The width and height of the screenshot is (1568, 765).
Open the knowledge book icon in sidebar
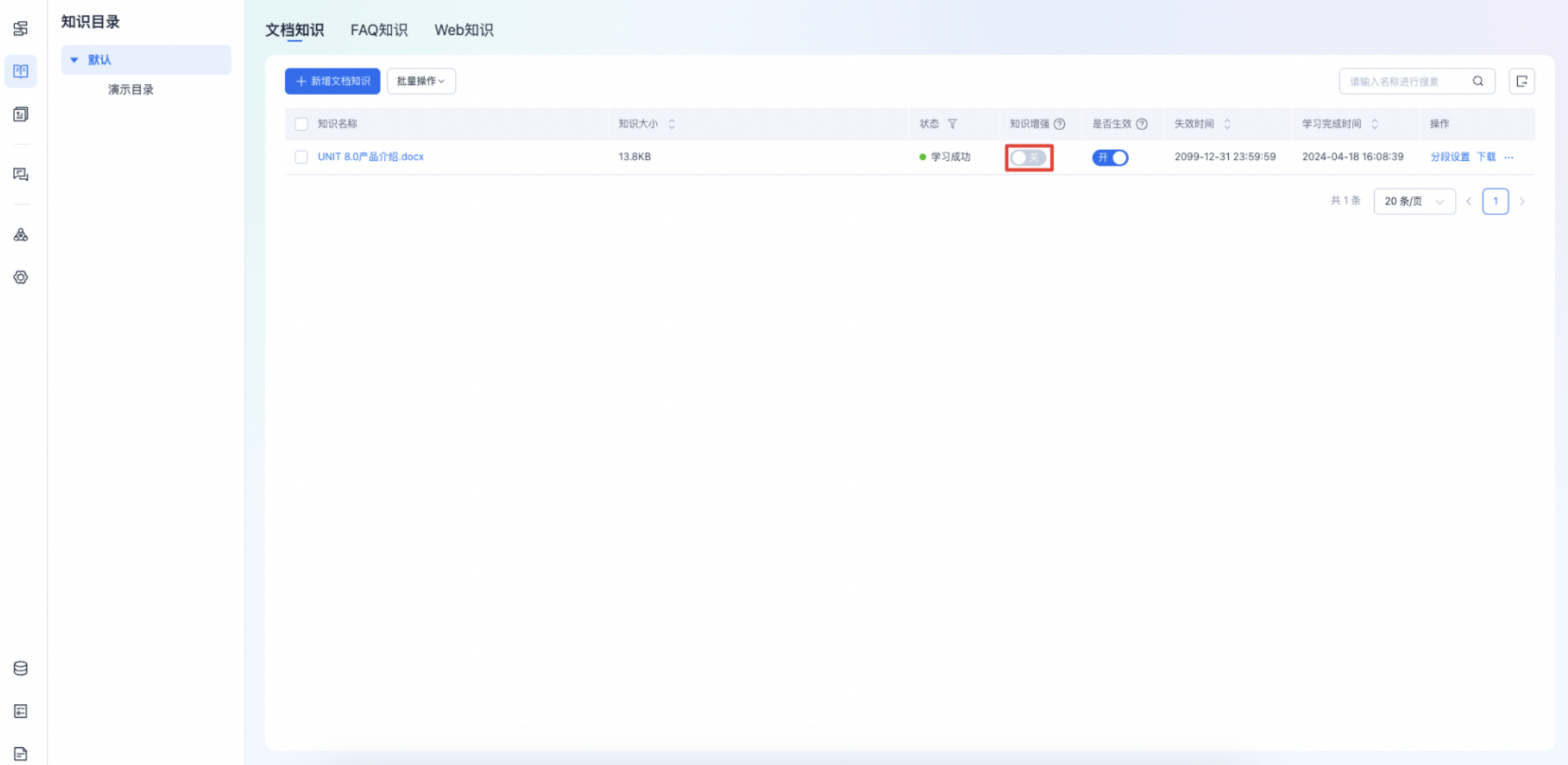(21, 71)
